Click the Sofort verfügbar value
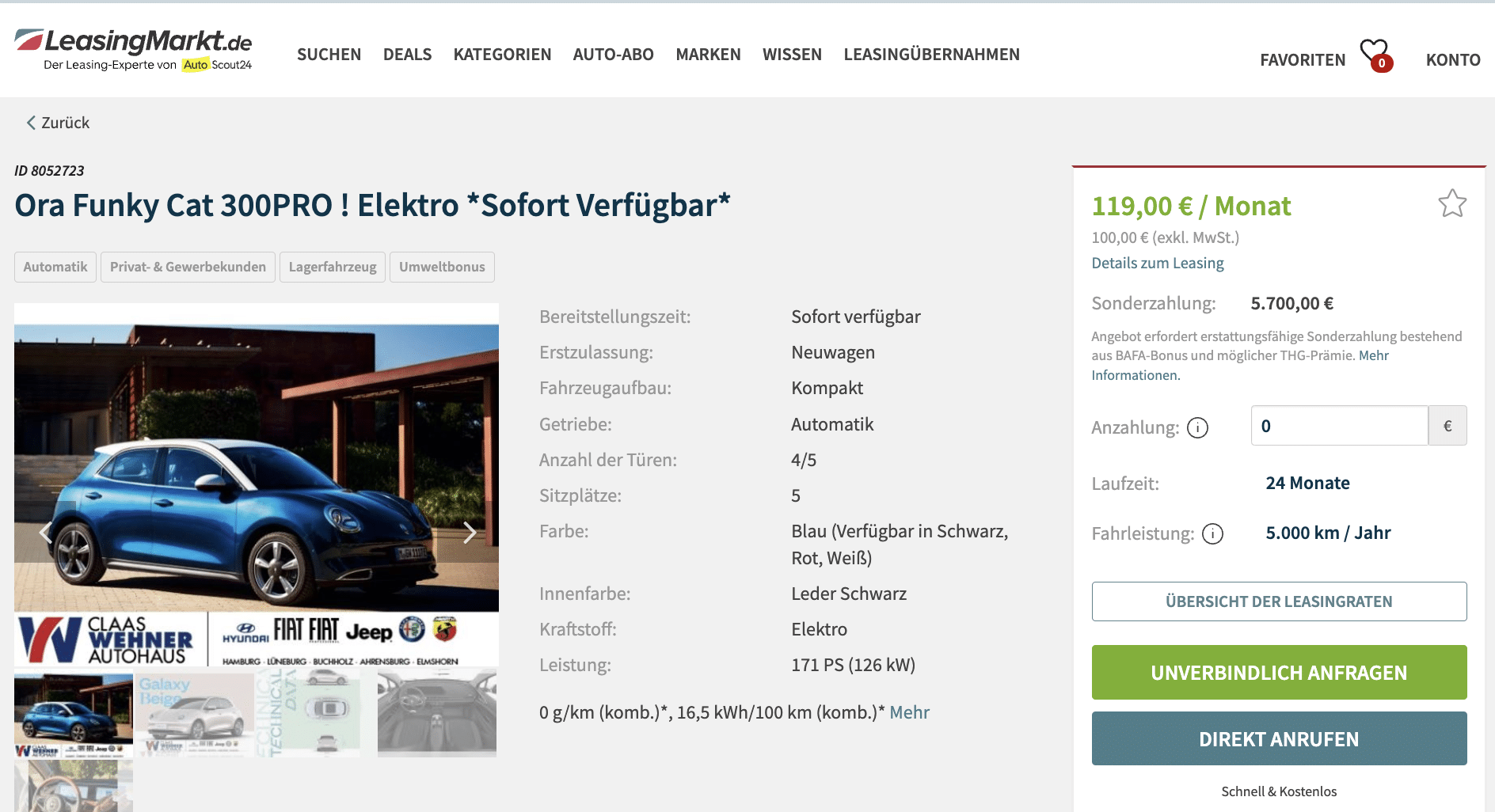 (x=856, y=317)
